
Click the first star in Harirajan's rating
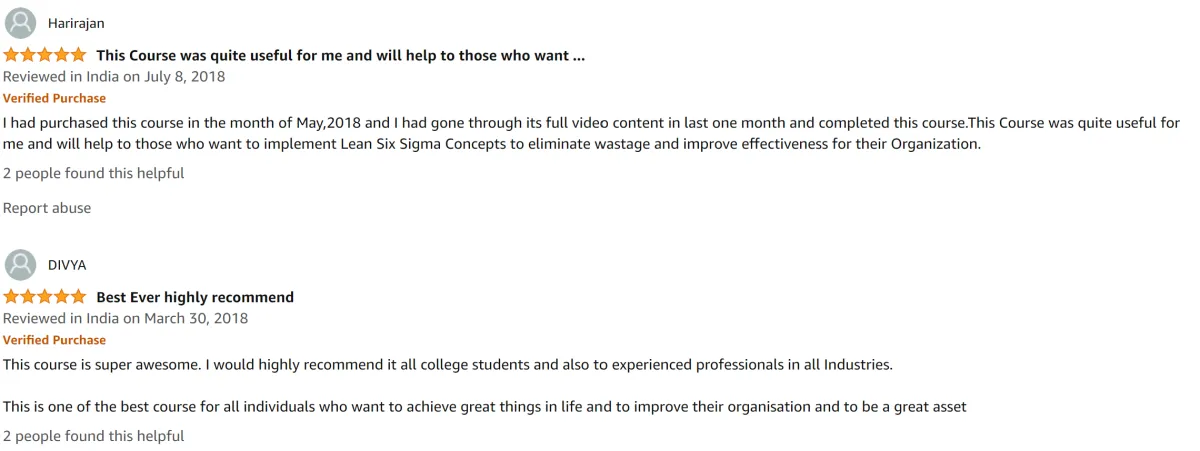point(12,55)
